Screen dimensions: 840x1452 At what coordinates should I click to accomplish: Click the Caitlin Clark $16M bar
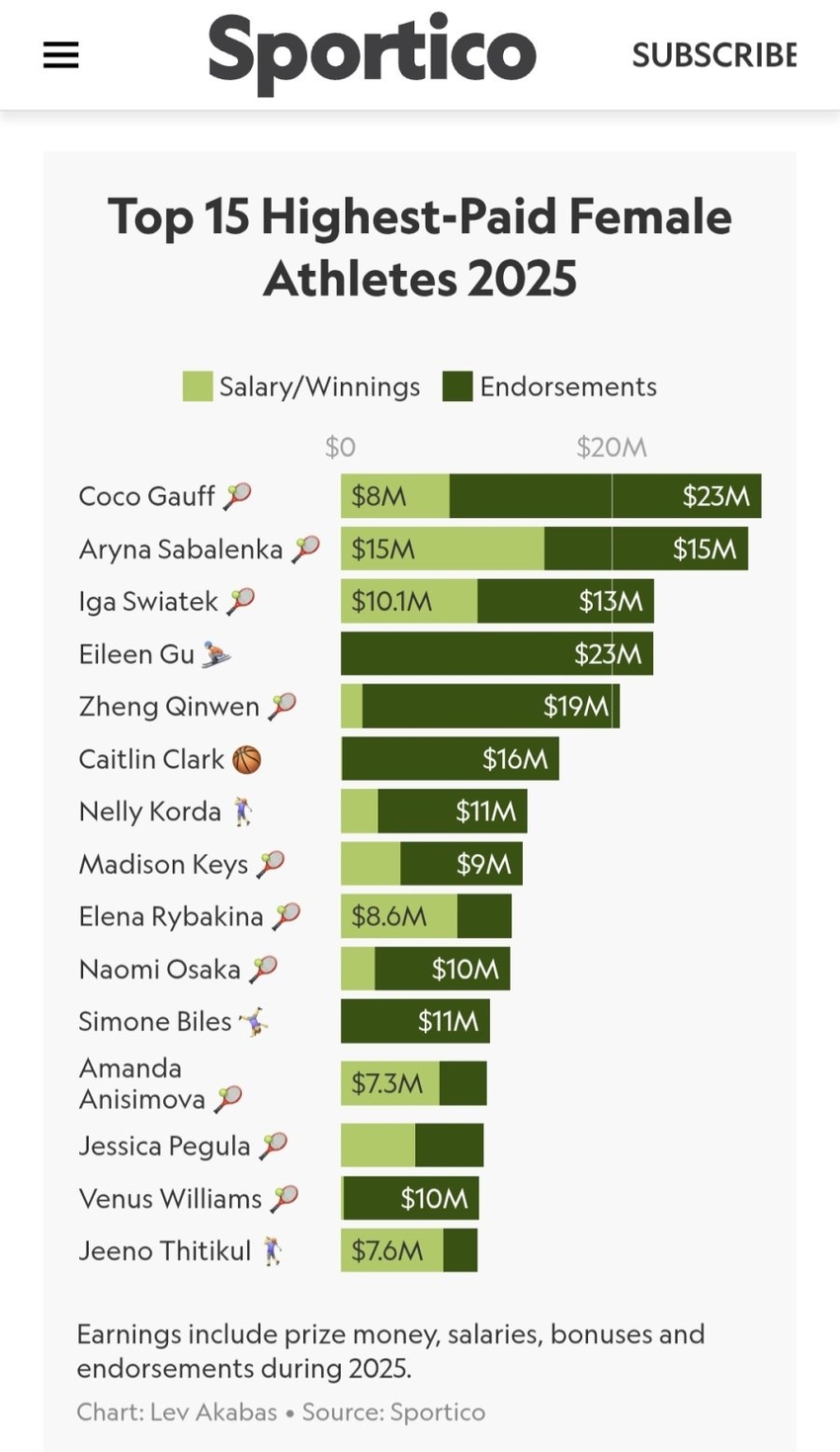tap(450, 759)
